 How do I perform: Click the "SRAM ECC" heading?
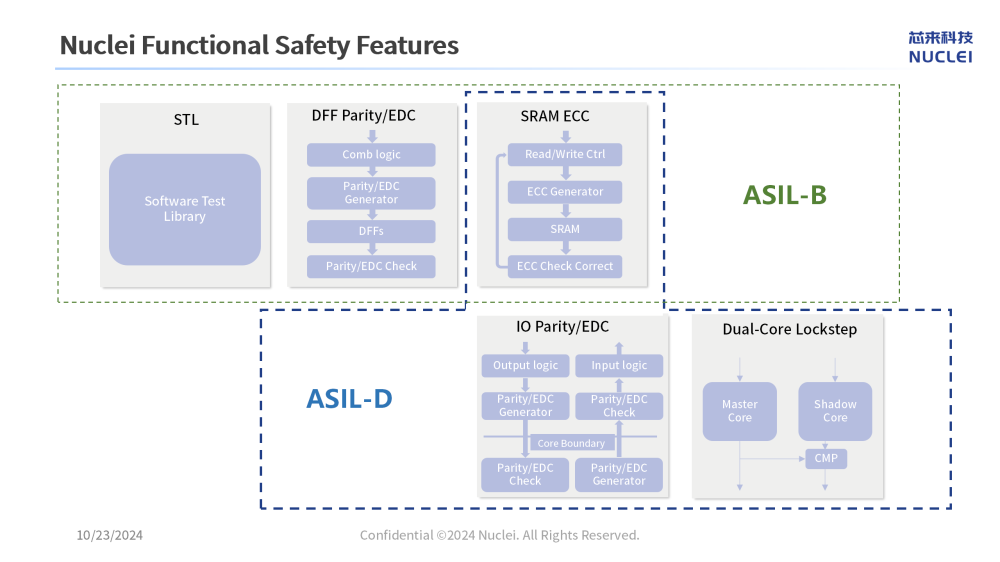(x=555, y=116)
